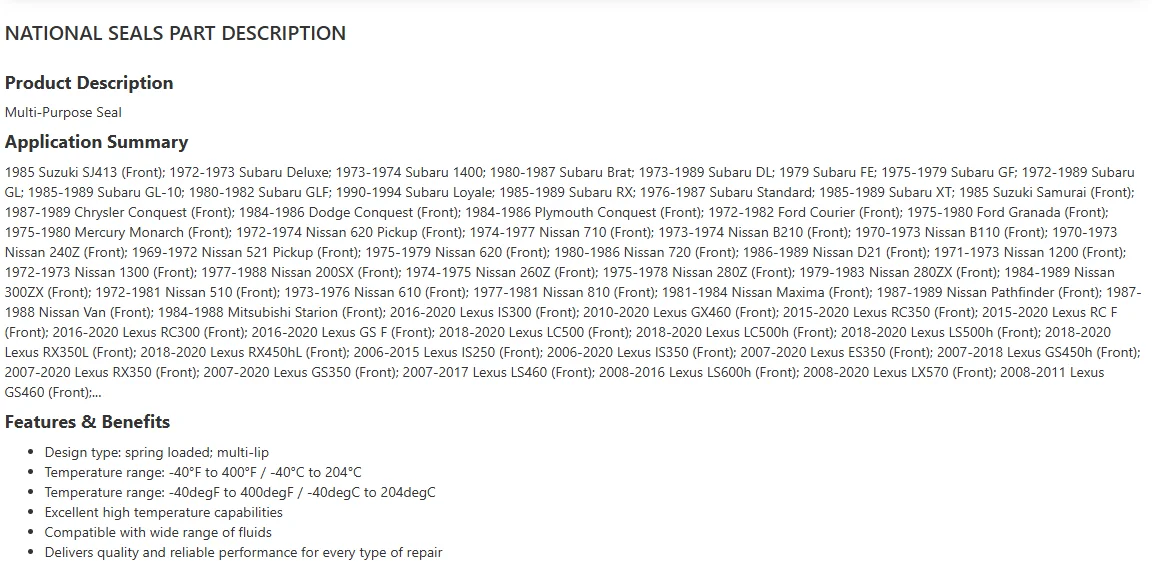This screenshot has height=580, width=1156.
Task: Click Excellent high temperature capabilities line
Action: click(x=164, y=512)
